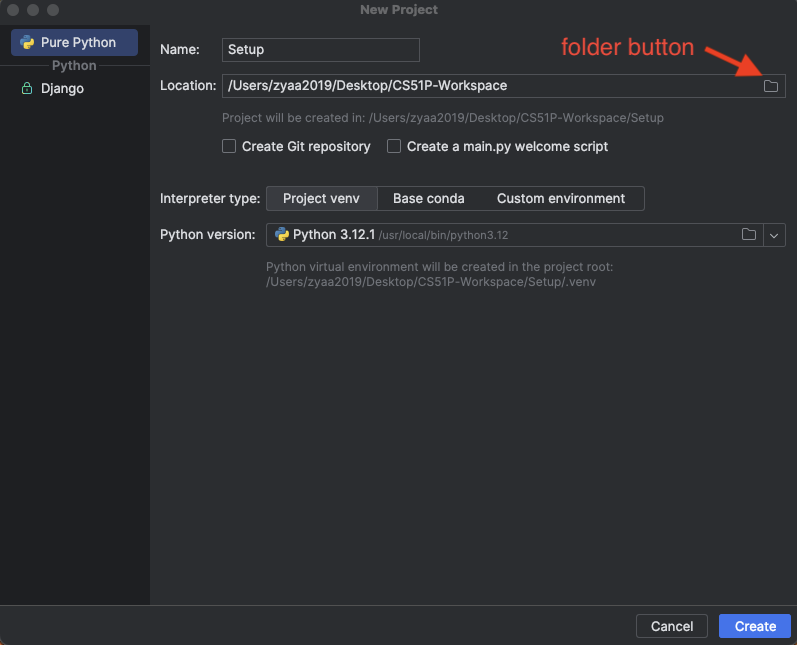Switch to Base conda interpreter type

(428, 198)
